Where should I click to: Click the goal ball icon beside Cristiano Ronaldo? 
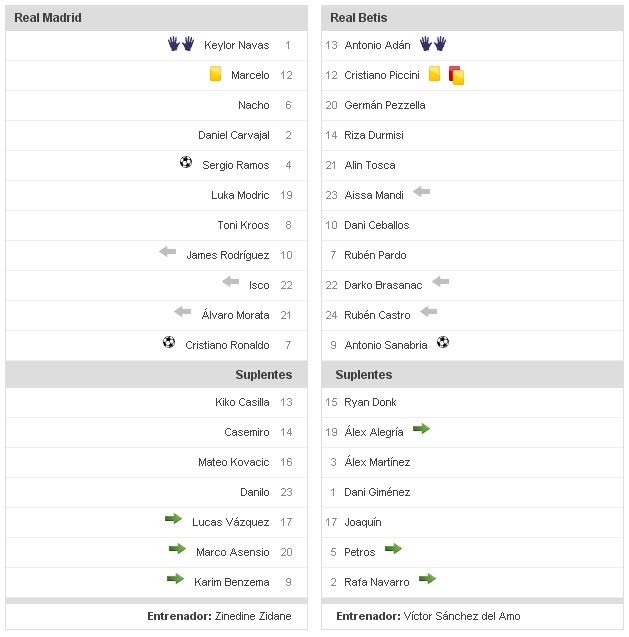[x=169, y=342]
